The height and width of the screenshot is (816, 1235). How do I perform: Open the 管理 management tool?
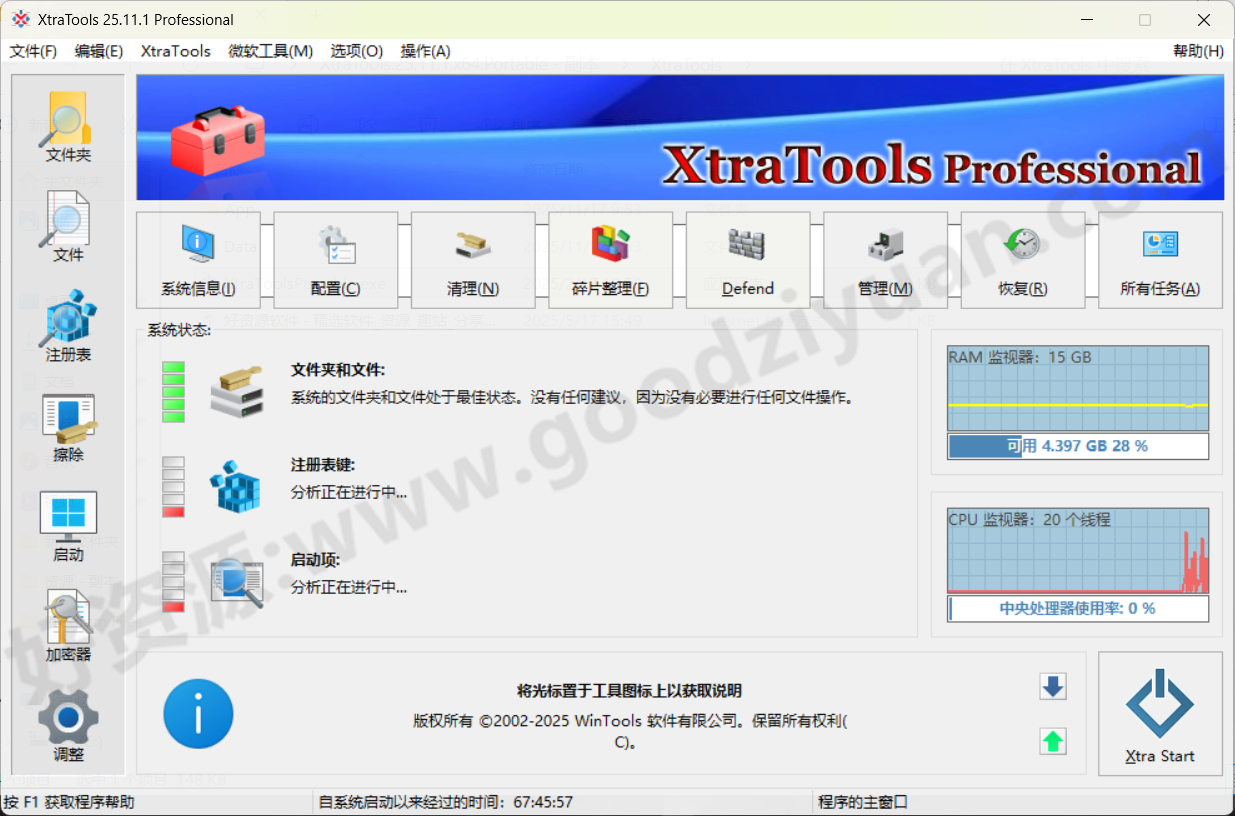885,259
